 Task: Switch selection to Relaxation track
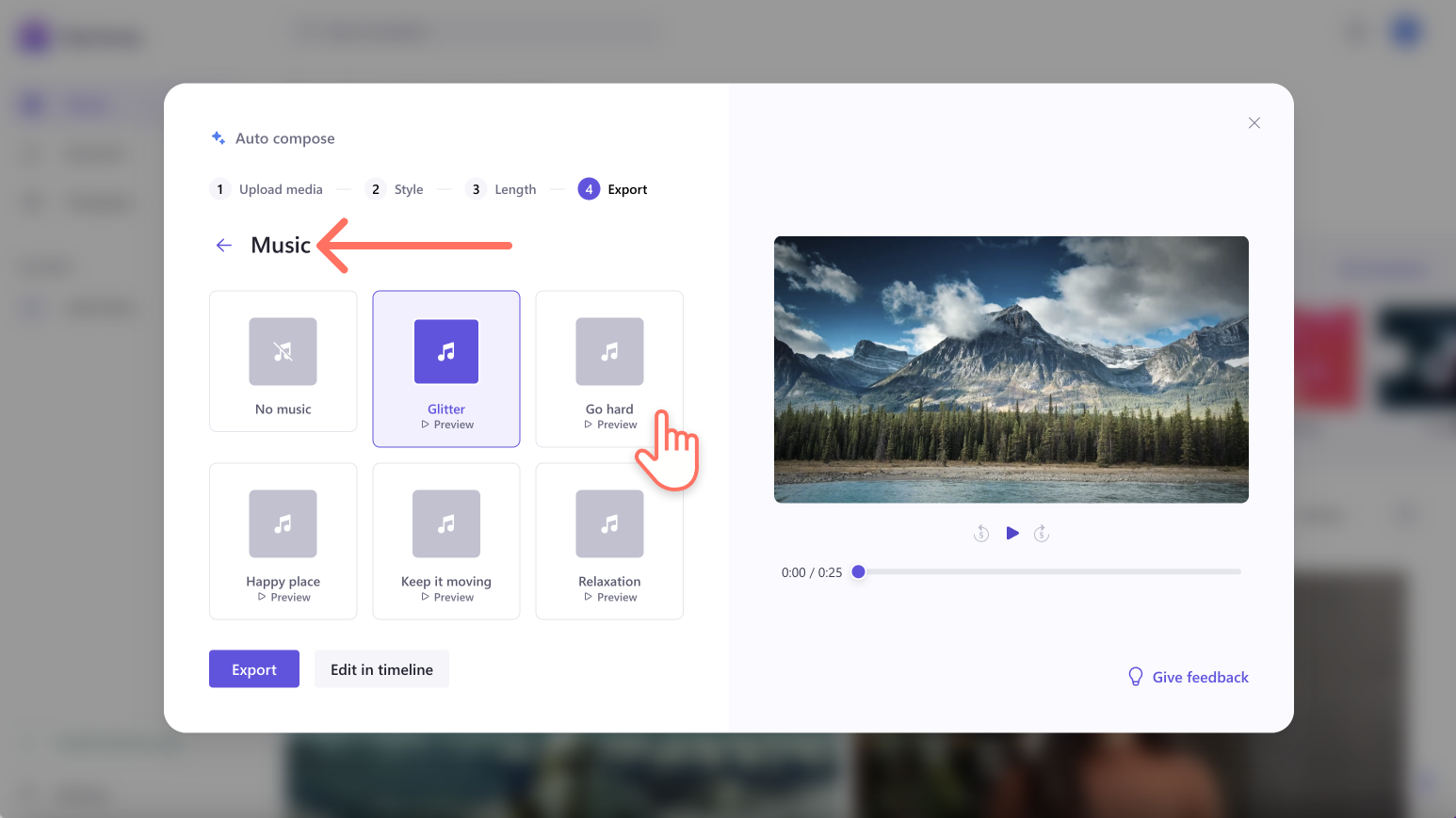[609, 541]
